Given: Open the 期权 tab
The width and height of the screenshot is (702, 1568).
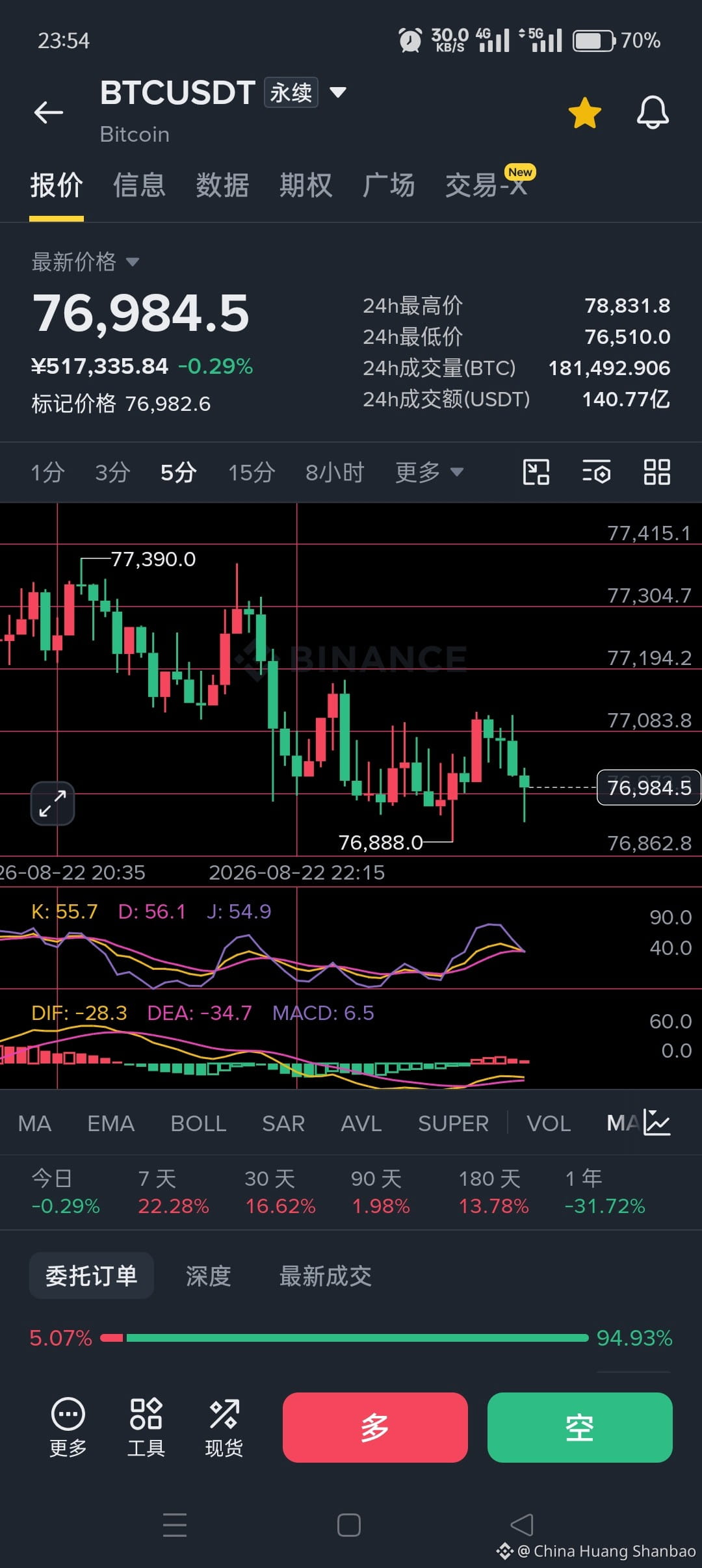Looking at the screenshot, I should (306, 185).
